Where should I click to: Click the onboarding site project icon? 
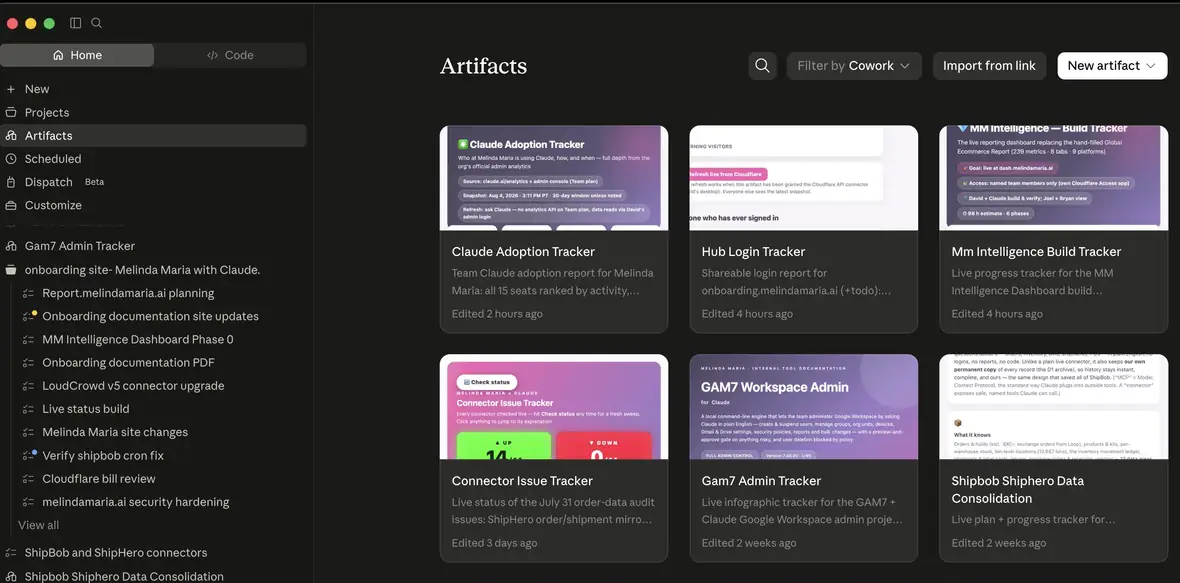pyautogui.click(x=11, y=269)
